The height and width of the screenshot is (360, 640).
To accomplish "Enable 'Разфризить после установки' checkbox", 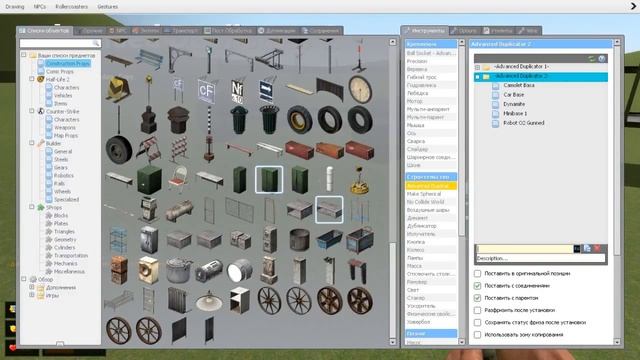I will [477, 310].
